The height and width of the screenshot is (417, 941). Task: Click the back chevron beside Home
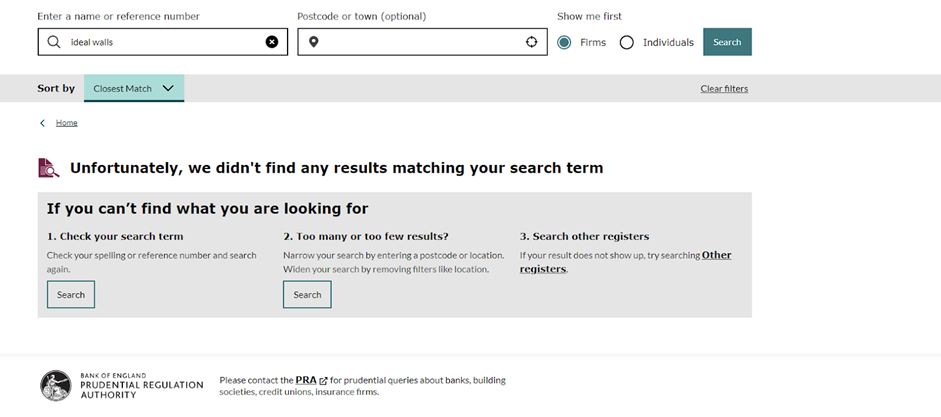tap(42, 123)
